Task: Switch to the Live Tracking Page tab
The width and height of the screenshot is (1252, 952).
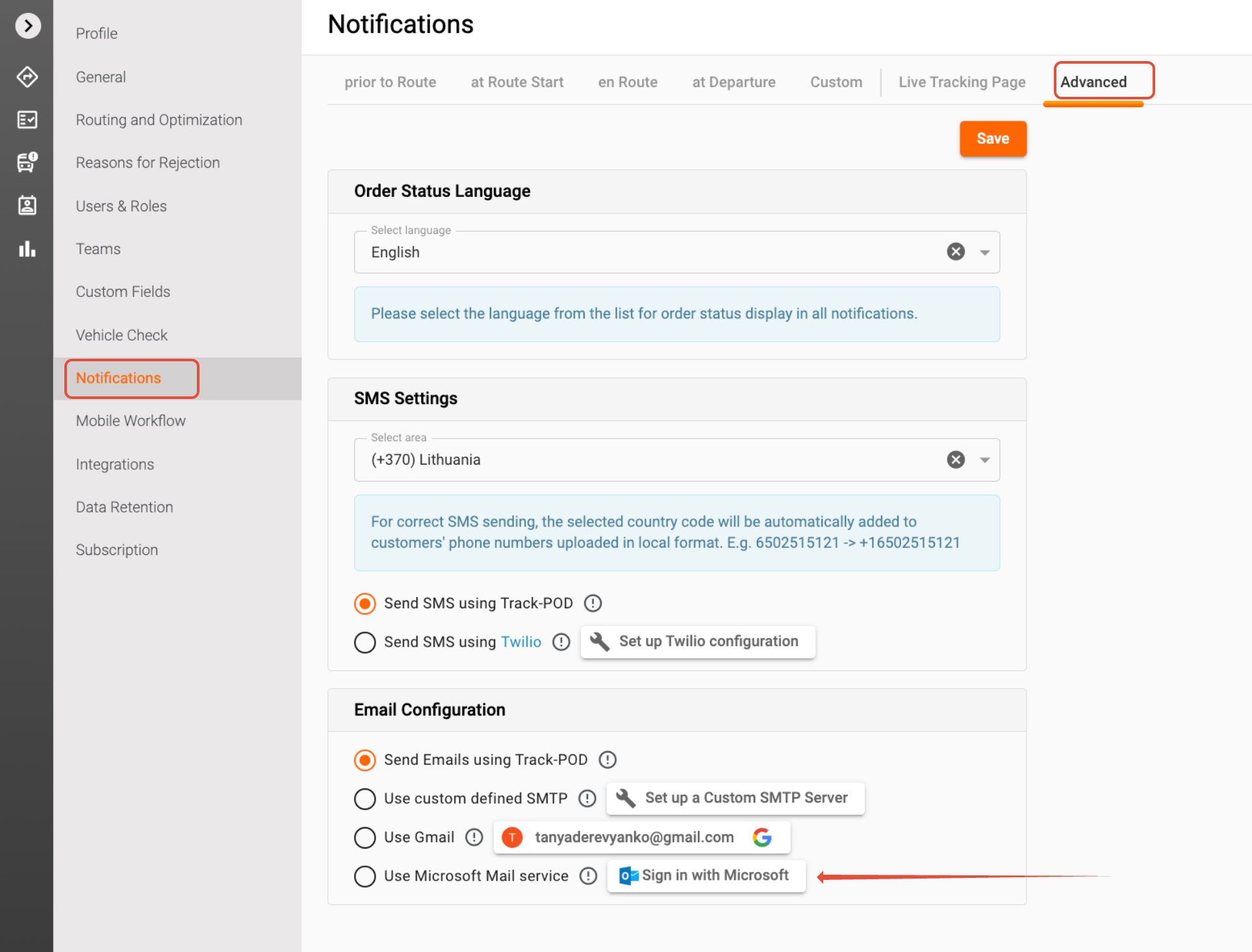Action: click(x=962, y=82)
